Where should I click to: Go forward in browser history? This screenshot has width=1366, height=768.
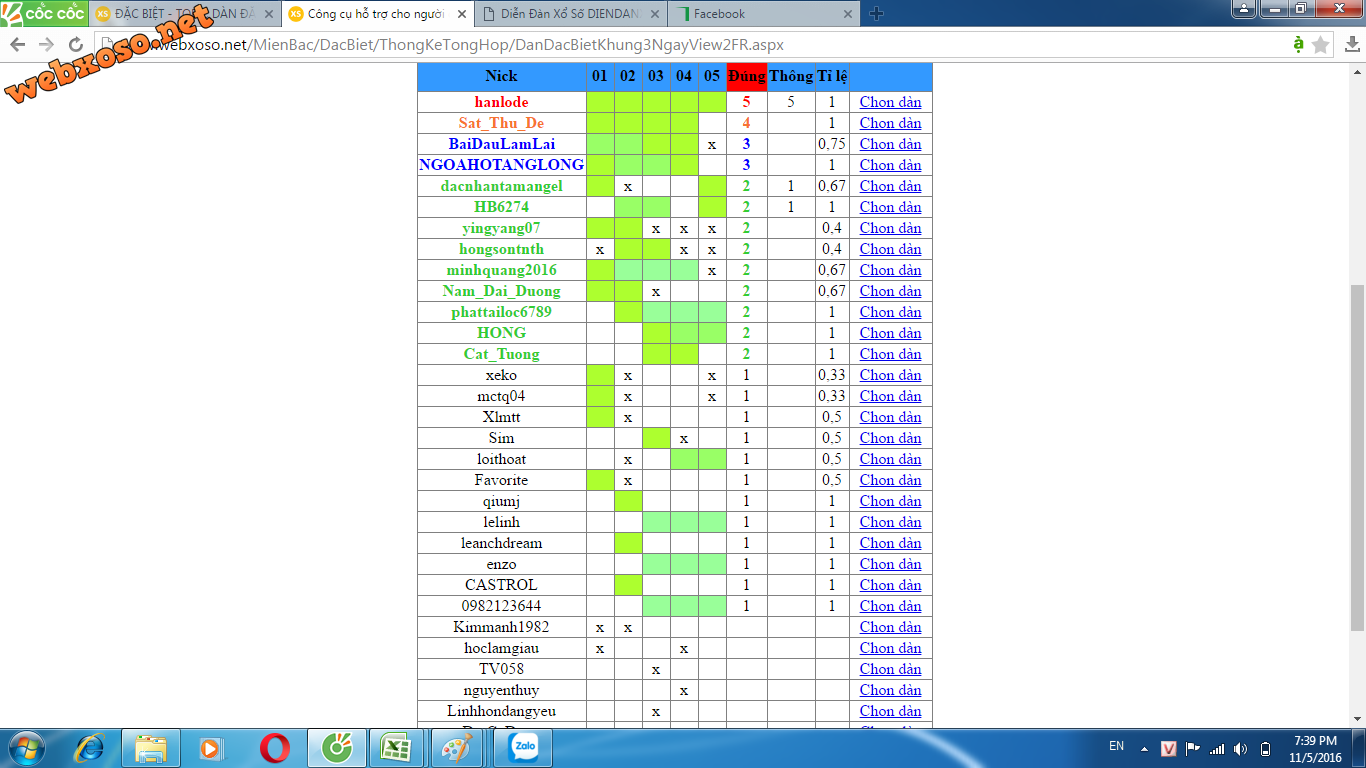46,45
